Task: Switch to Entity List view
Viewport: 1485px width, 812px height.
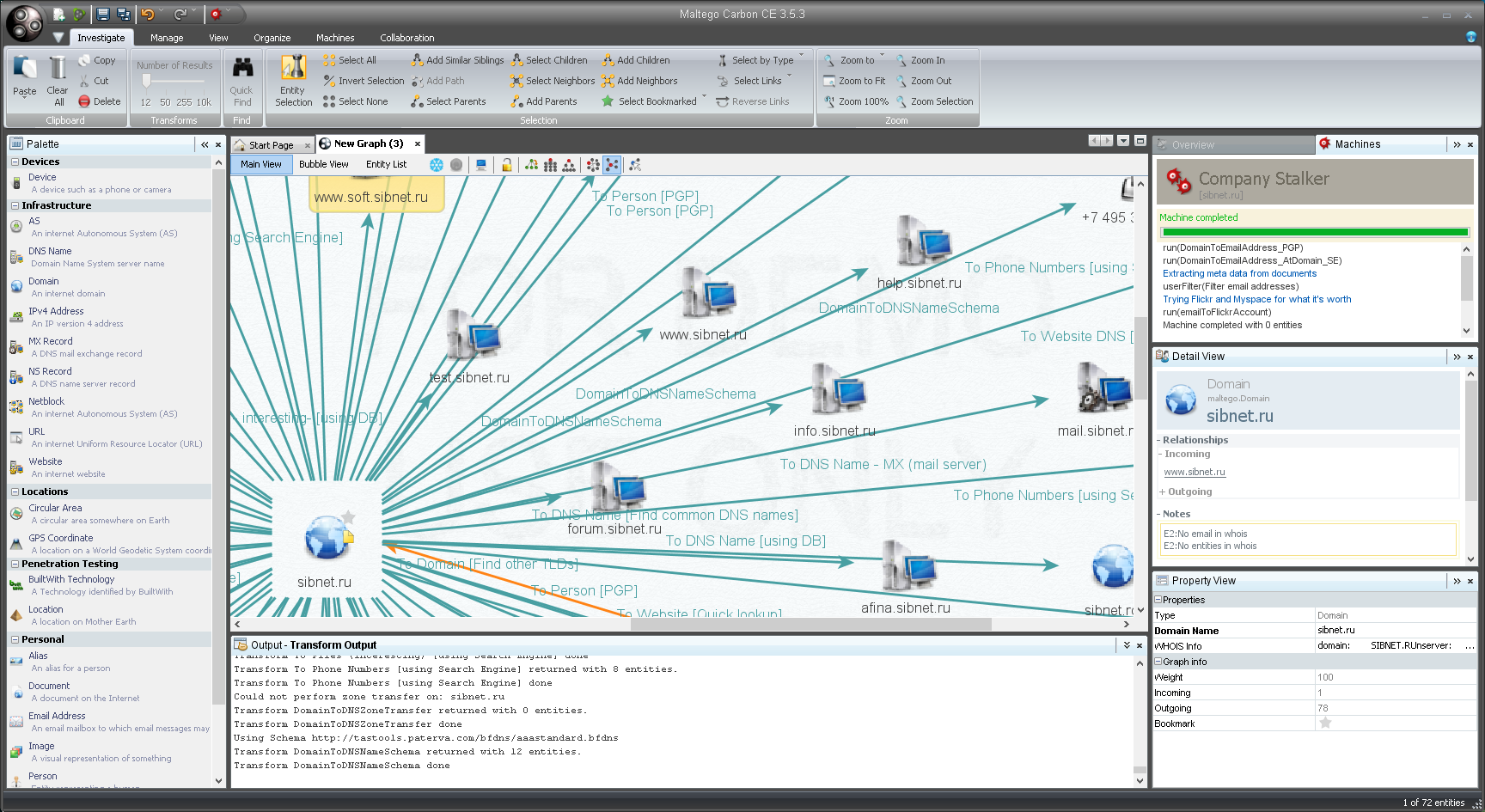Action: [x=386, y=165]
